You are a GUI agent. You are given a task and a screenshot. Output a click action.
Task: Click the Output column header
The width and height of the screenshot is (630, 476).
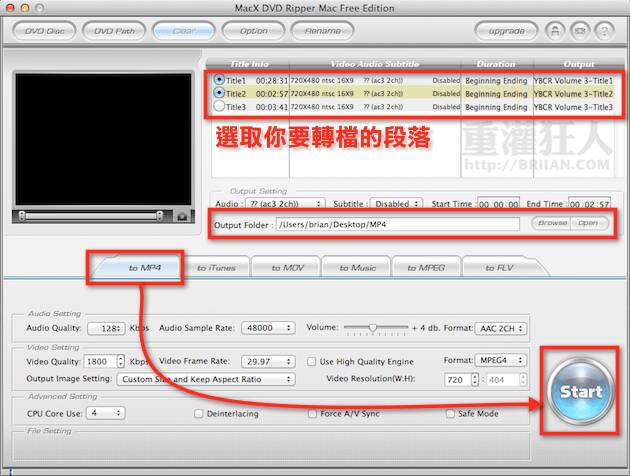[x=579, y=64]
